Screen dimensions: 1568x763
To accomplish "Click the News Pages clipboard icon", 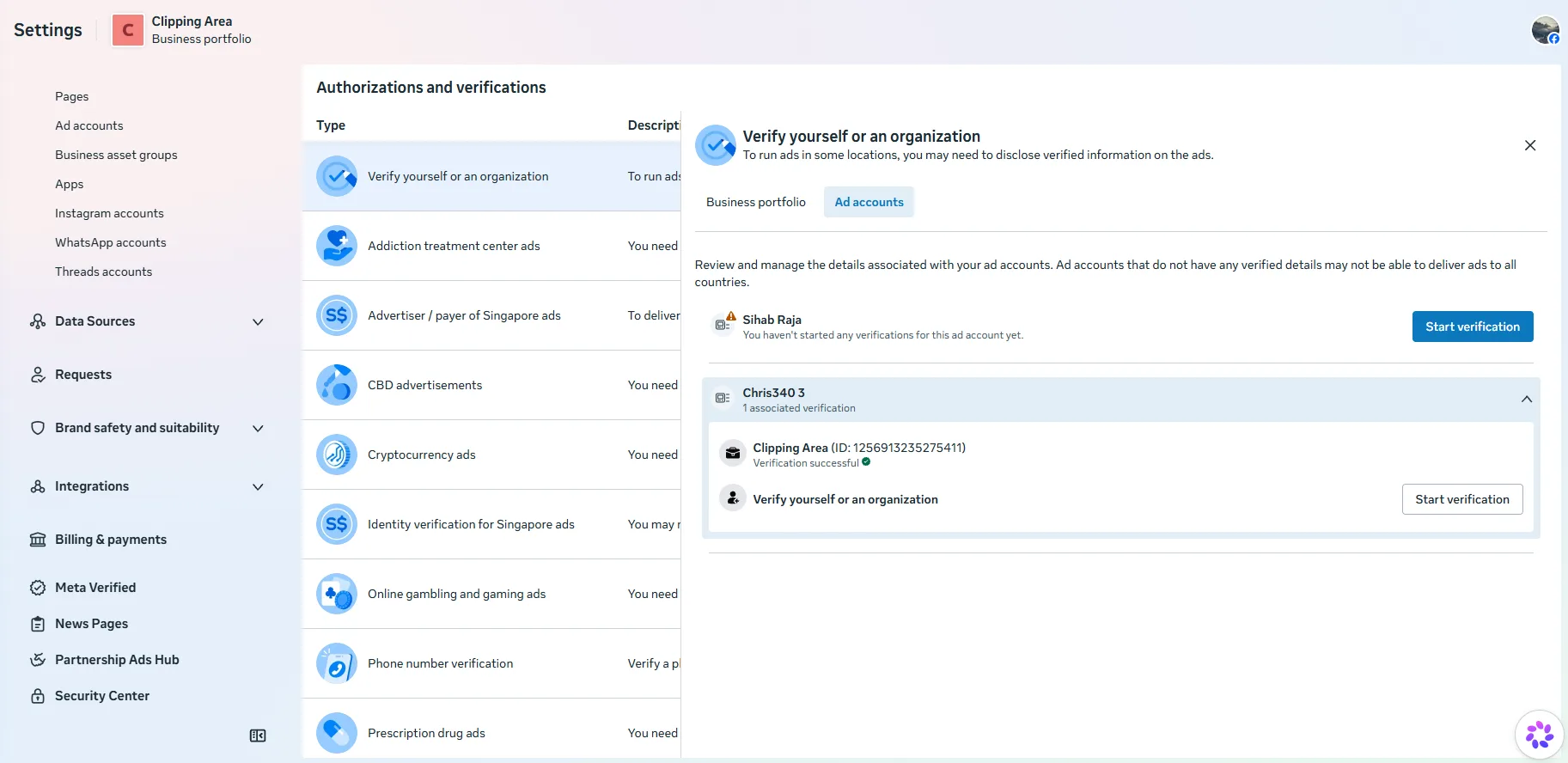I will click(x=38, y=624).
